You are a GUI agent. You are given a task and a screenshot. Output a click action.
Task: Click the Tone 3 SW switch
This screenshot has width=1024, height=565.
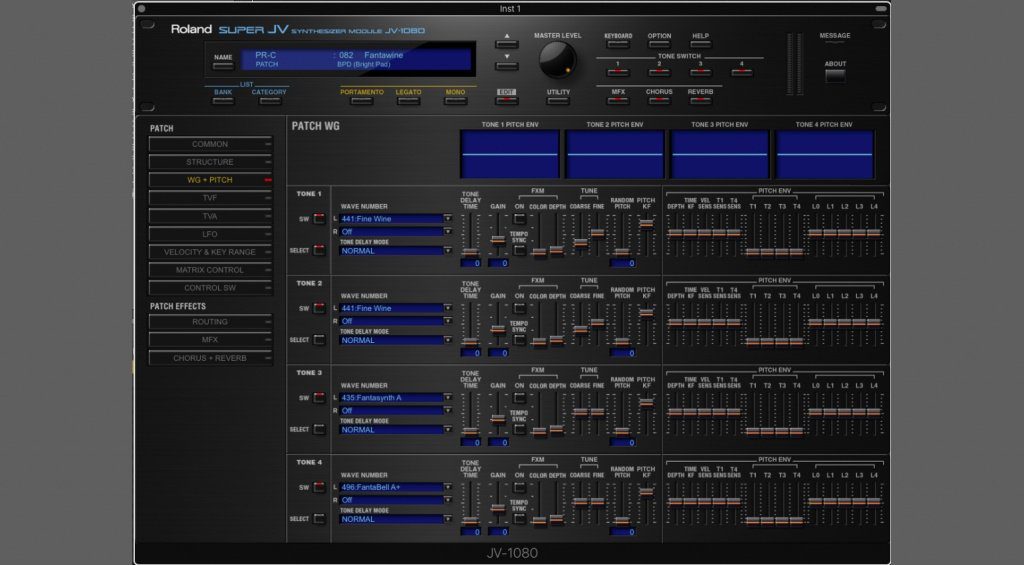319,398
